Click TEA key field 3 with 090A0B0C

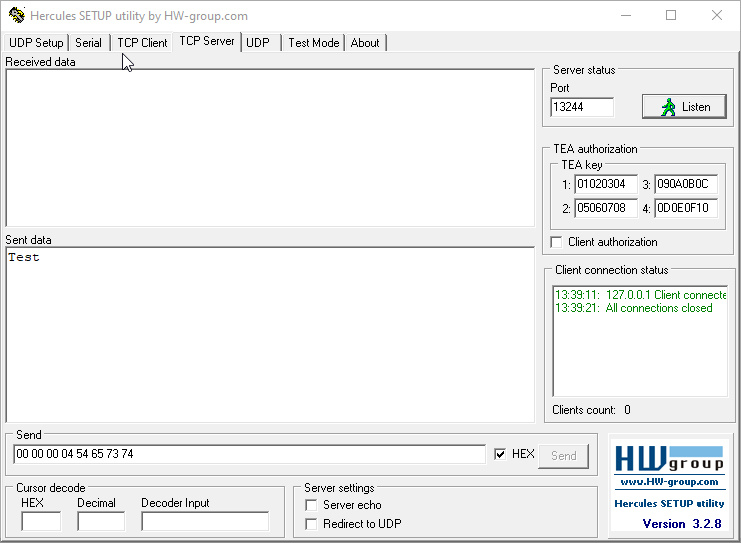pos(686,184)
